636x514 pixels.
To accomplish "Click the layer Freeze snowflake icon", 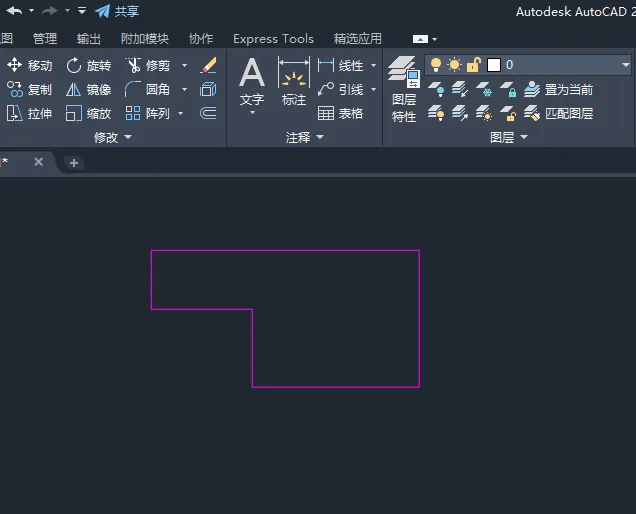I will pyautogui.click(x=484, y=89).
